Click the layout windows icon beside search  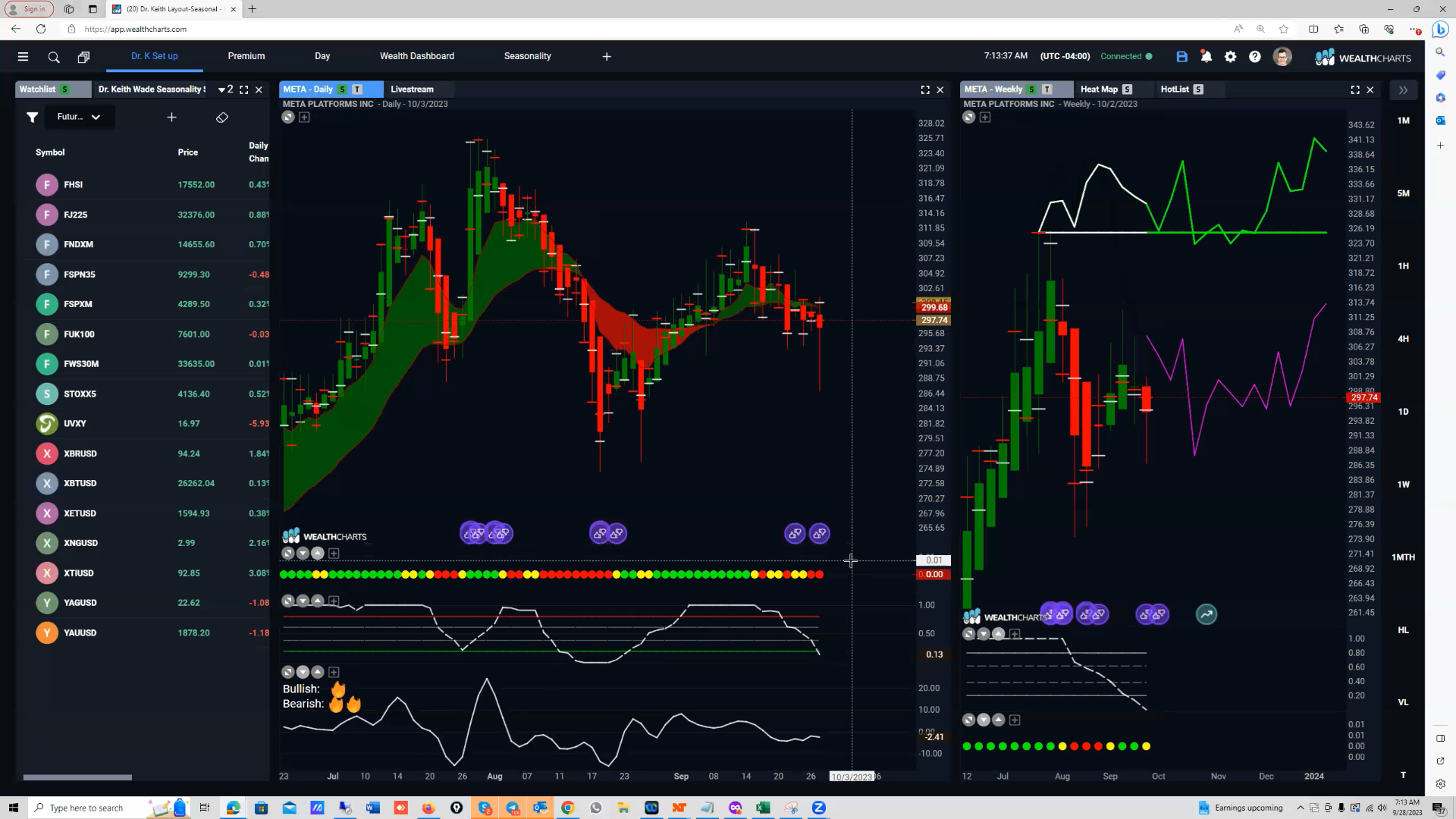point(83,57)
